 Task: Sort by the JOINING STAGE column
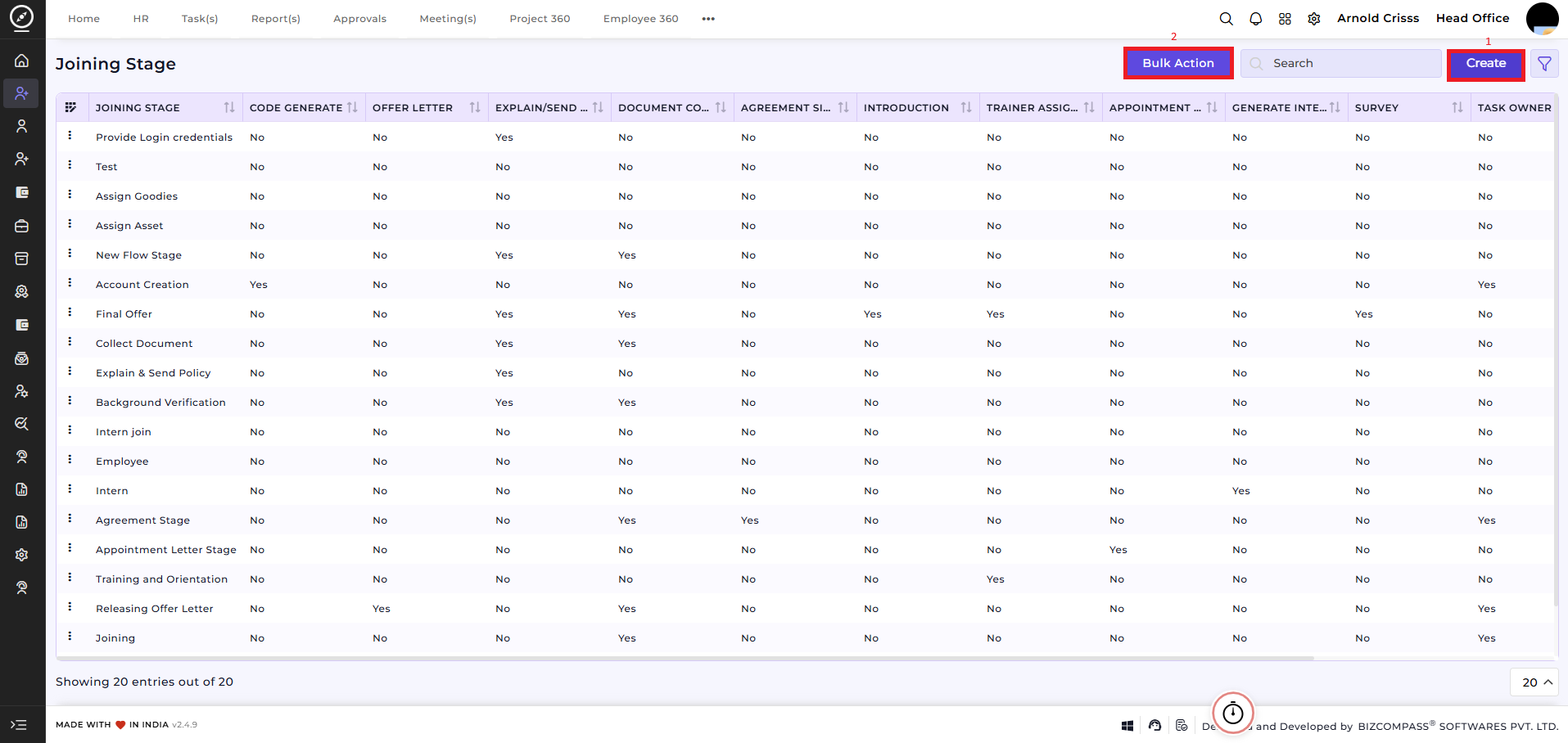point(229,107)
